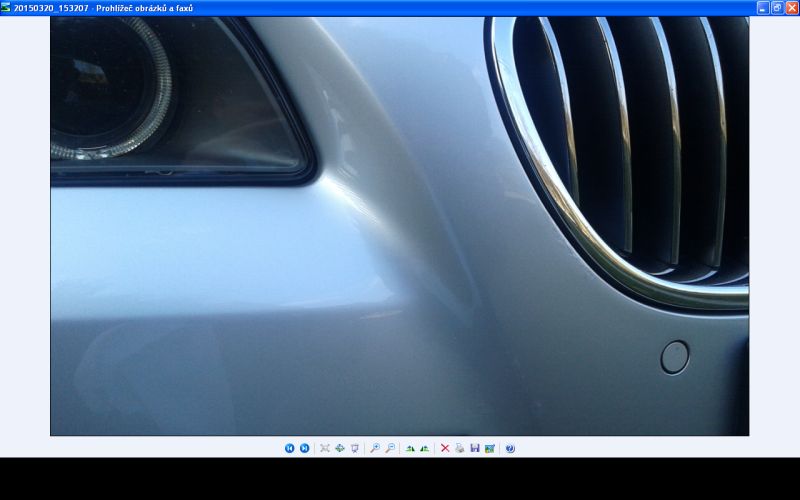Click the Best Fit icon

[x=324, y=448]
